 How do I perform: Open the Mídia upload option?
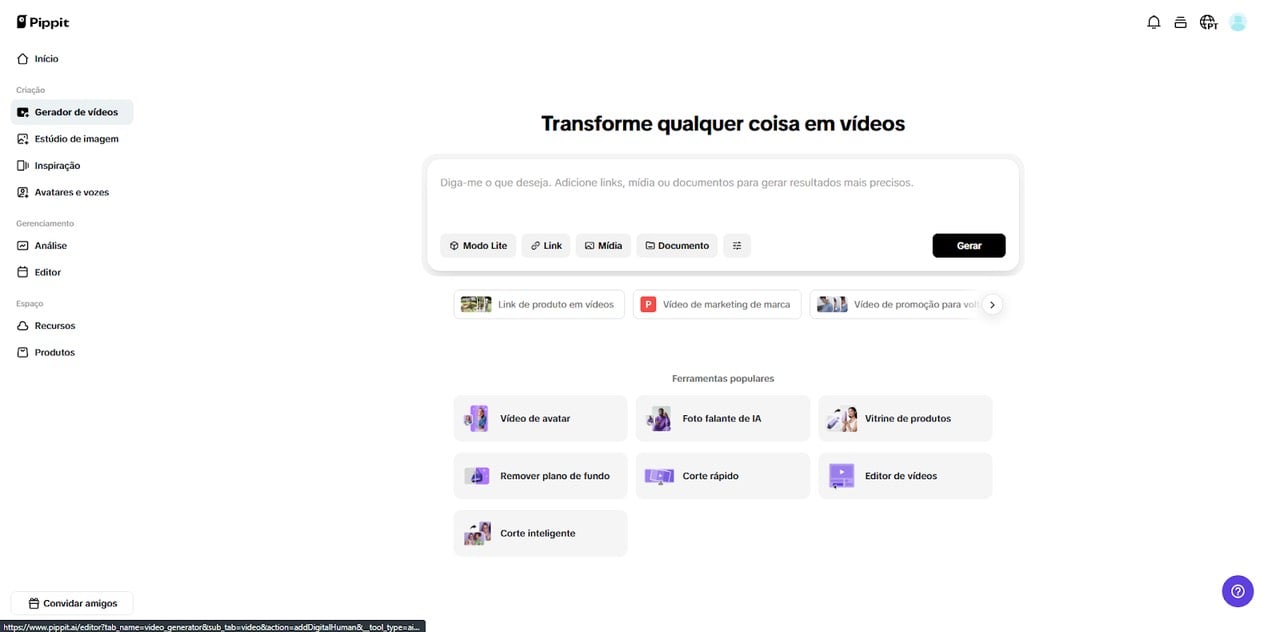pyautogui.click(x=603, y=246)
